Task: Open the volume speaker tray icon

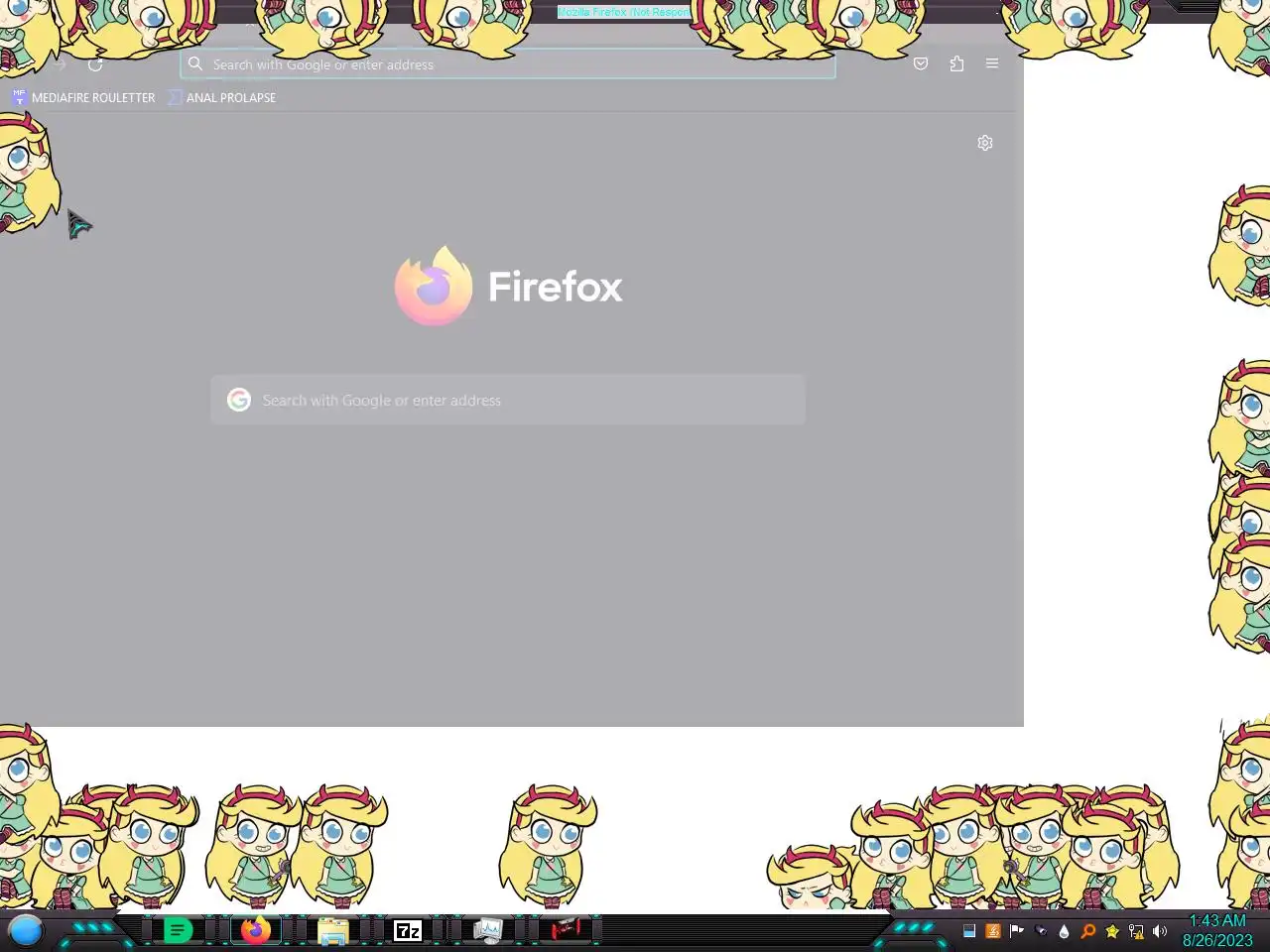Action: tap(1160, 931)
